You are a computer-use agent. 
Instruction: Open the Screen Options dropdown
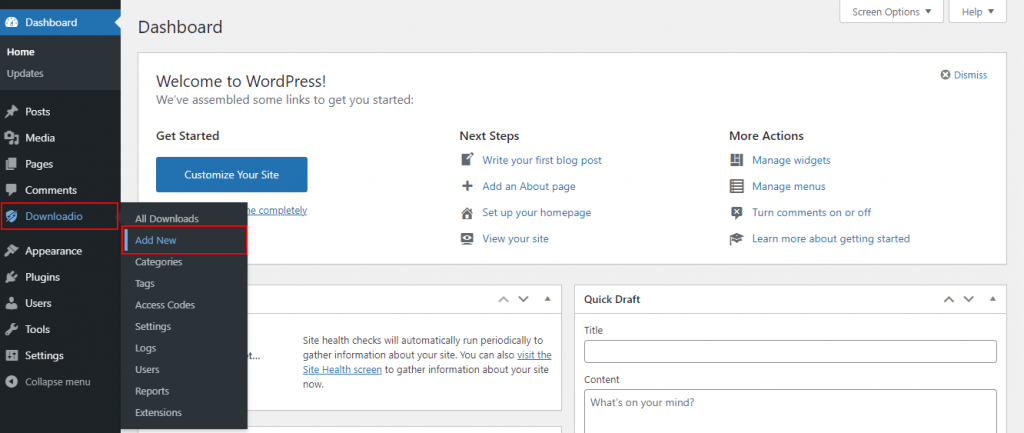tap(891, 12)
